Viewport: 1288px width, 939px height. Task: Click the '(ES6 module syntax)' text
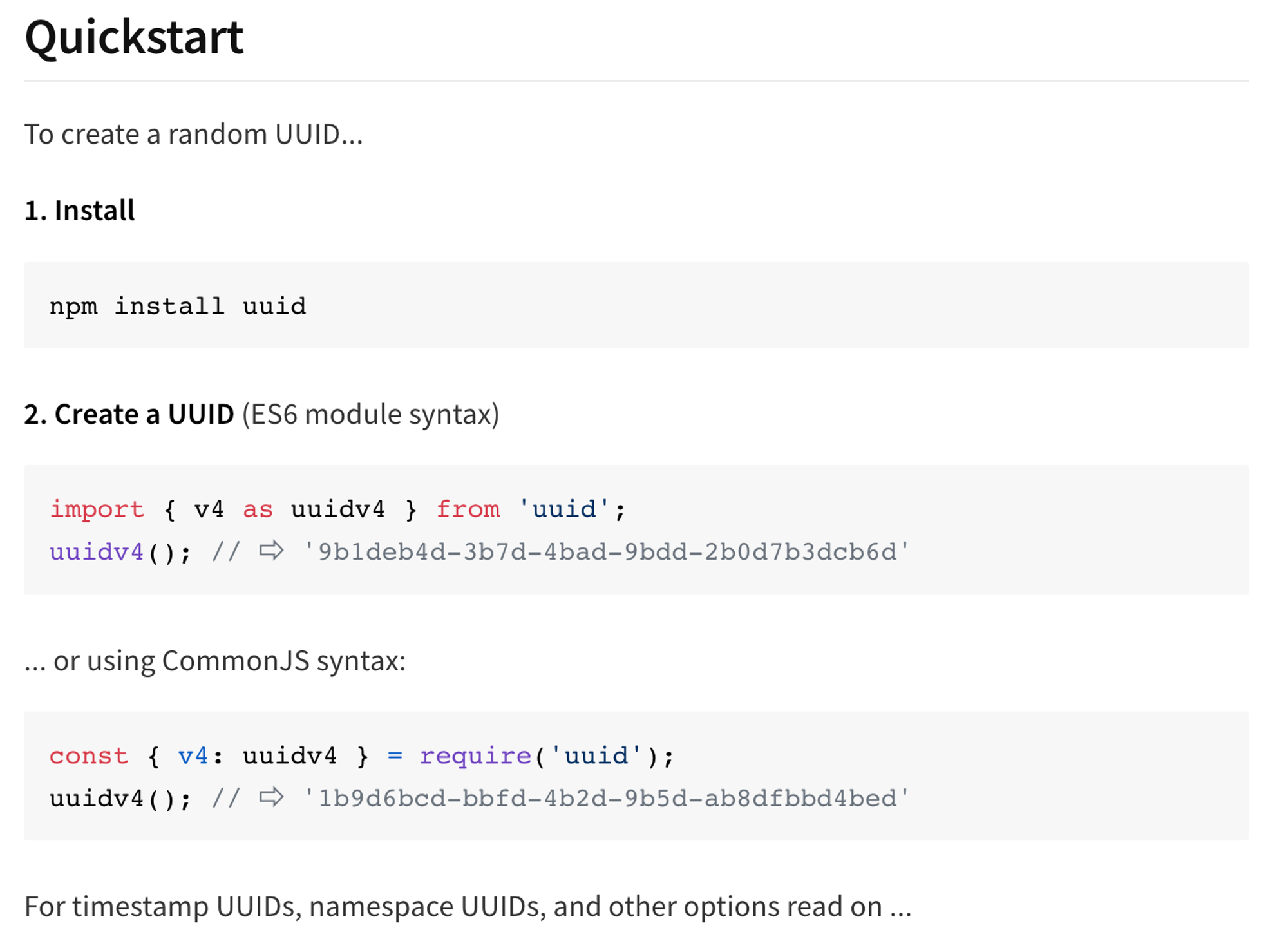[370, 414]
